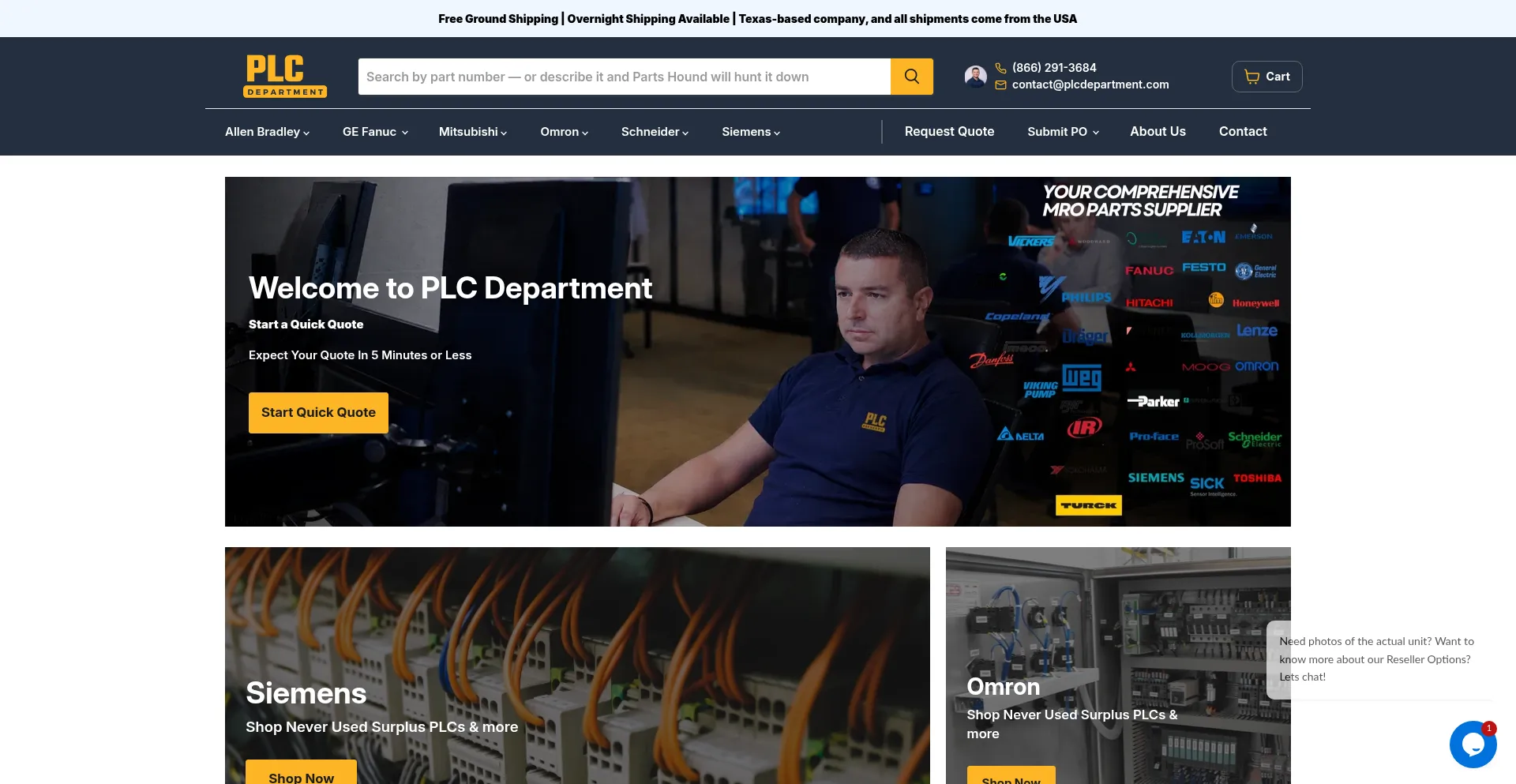Click the envelope icon beside contact email
The width and height of the screenshot is (1516, 784).
(1000, 85)
